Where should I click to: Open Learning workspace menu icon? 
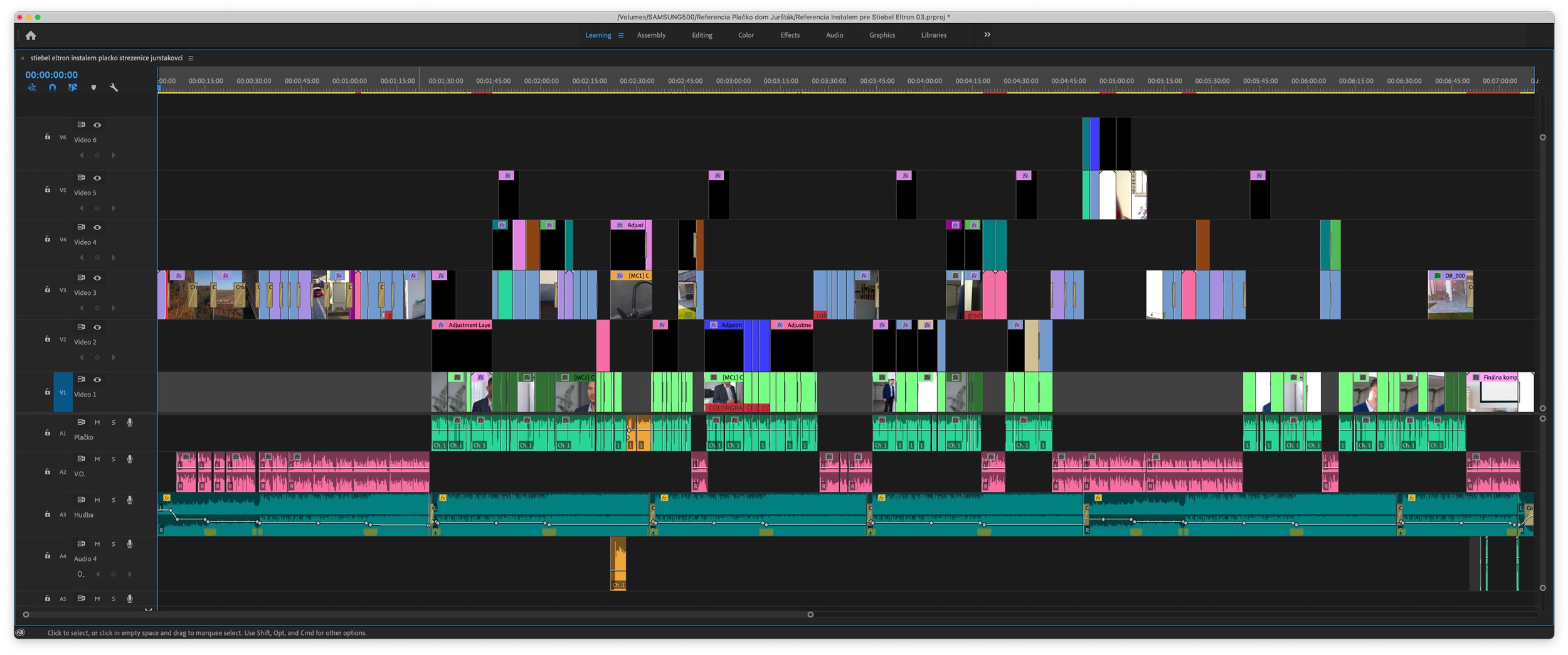[621, 35]
